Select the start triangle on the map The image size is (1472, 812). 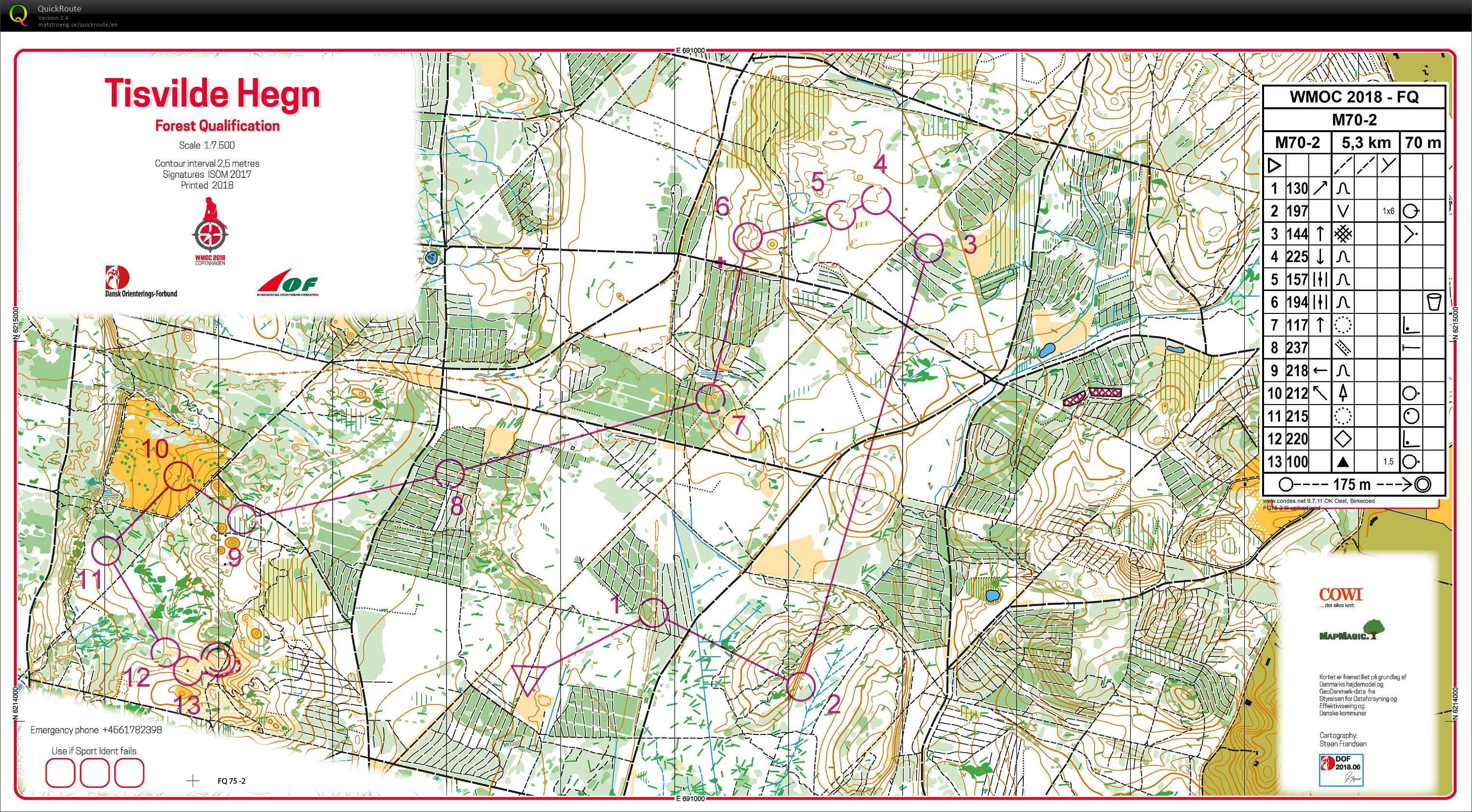tap(528, 678)
